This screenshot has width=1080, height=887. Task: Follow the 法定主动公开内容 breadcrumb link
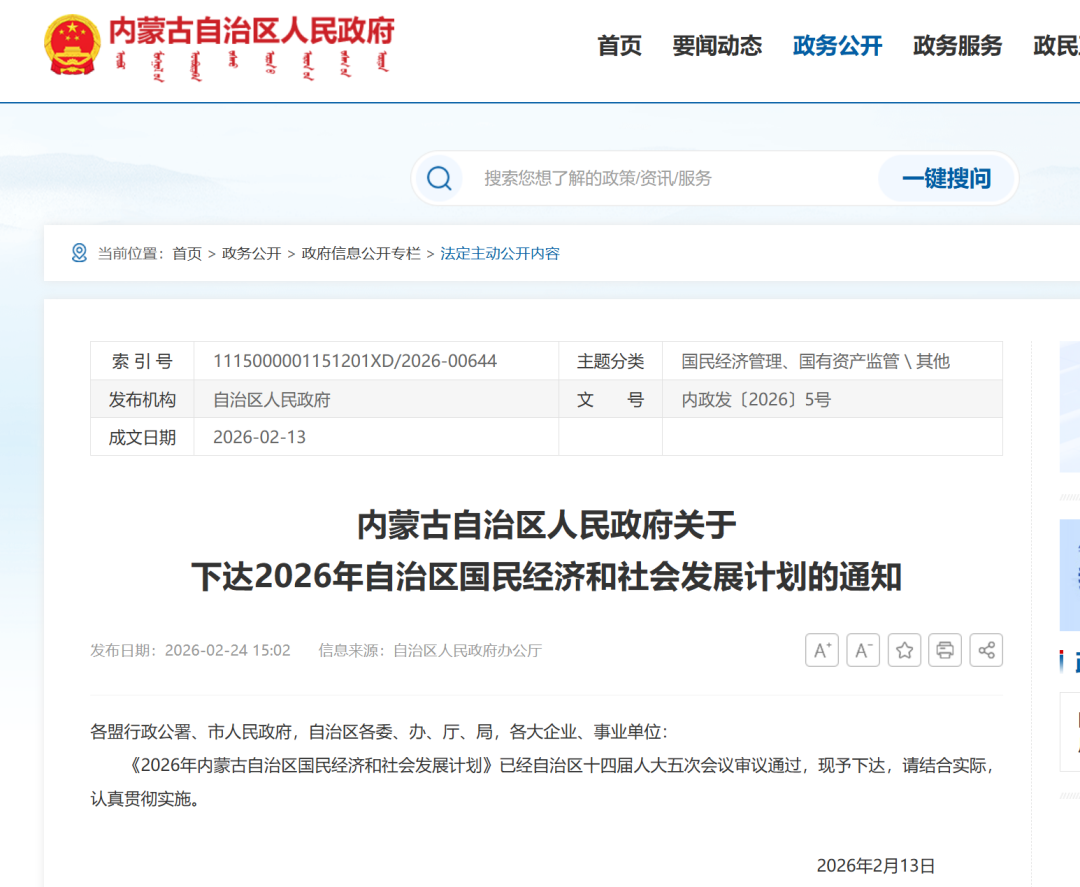[498, 253]
